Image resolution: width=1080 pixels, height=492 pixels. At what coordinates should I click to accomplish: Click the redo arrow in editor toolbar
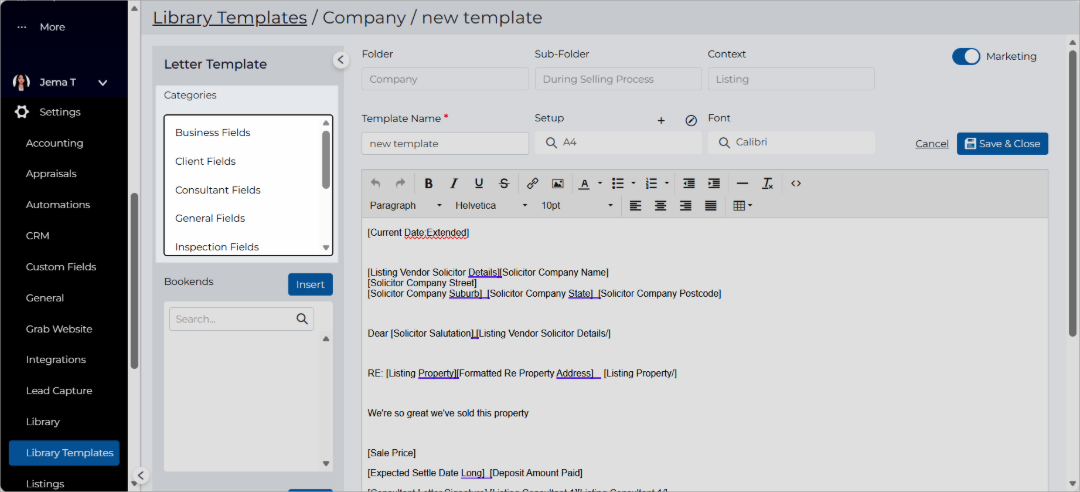click(399, 183)
